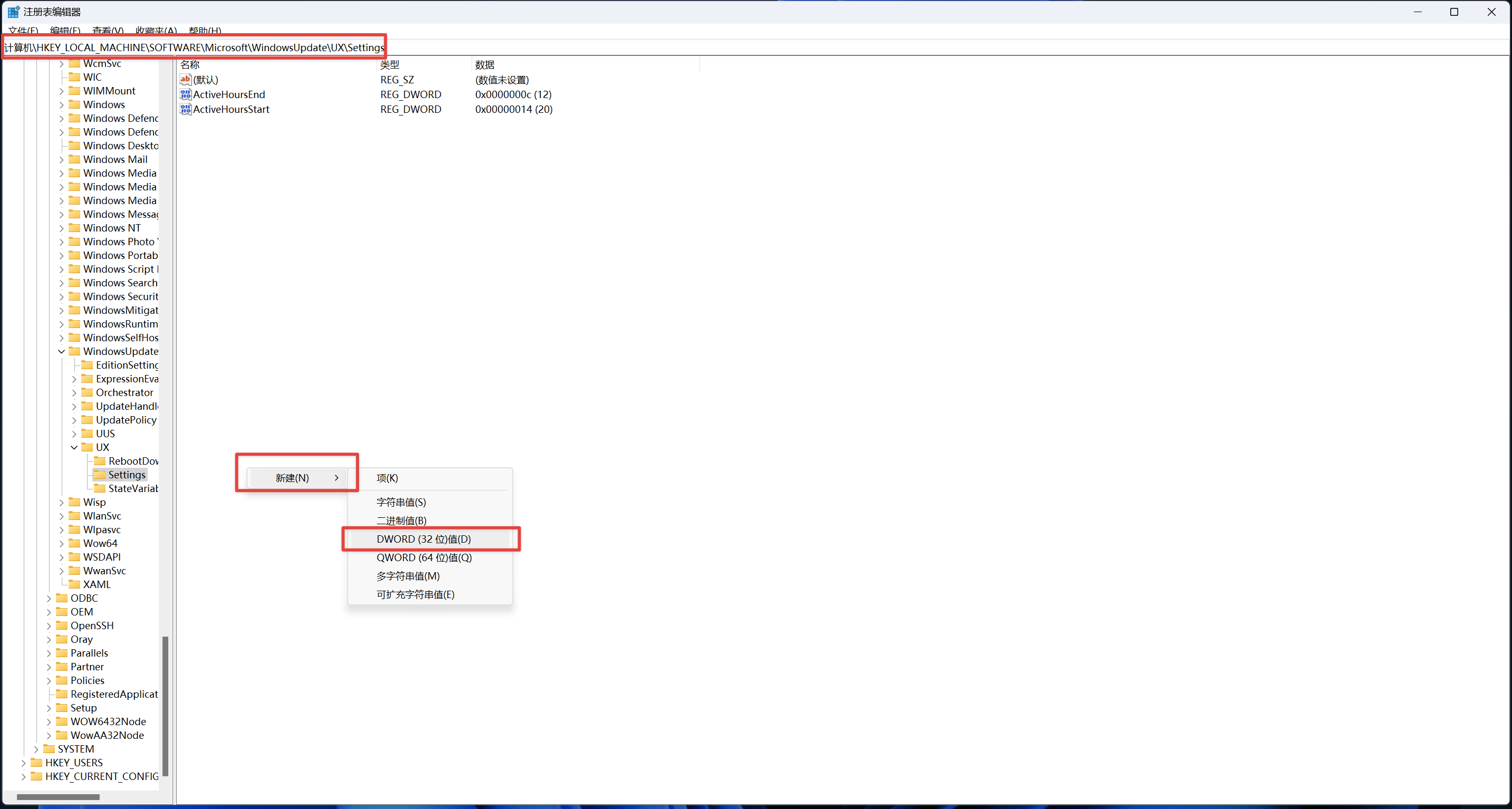Click the 名称 column header

click(x=189, y=64)
